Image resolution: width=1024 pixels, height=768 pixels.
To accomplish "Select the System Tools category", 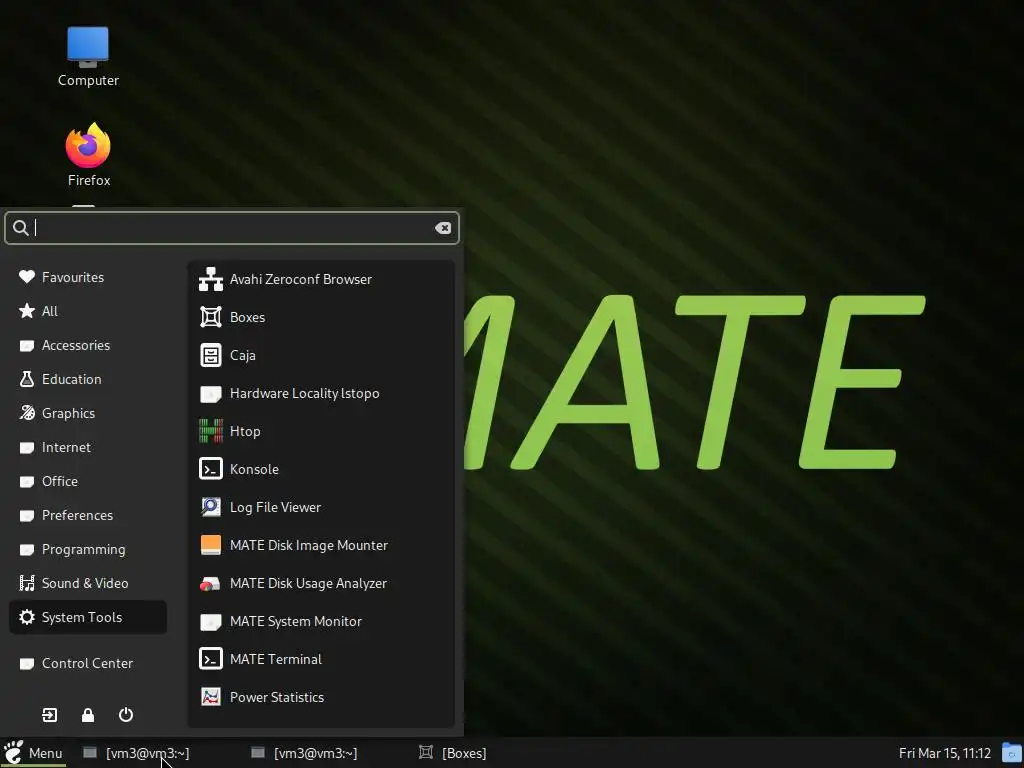I will click(x=88, y=617).
